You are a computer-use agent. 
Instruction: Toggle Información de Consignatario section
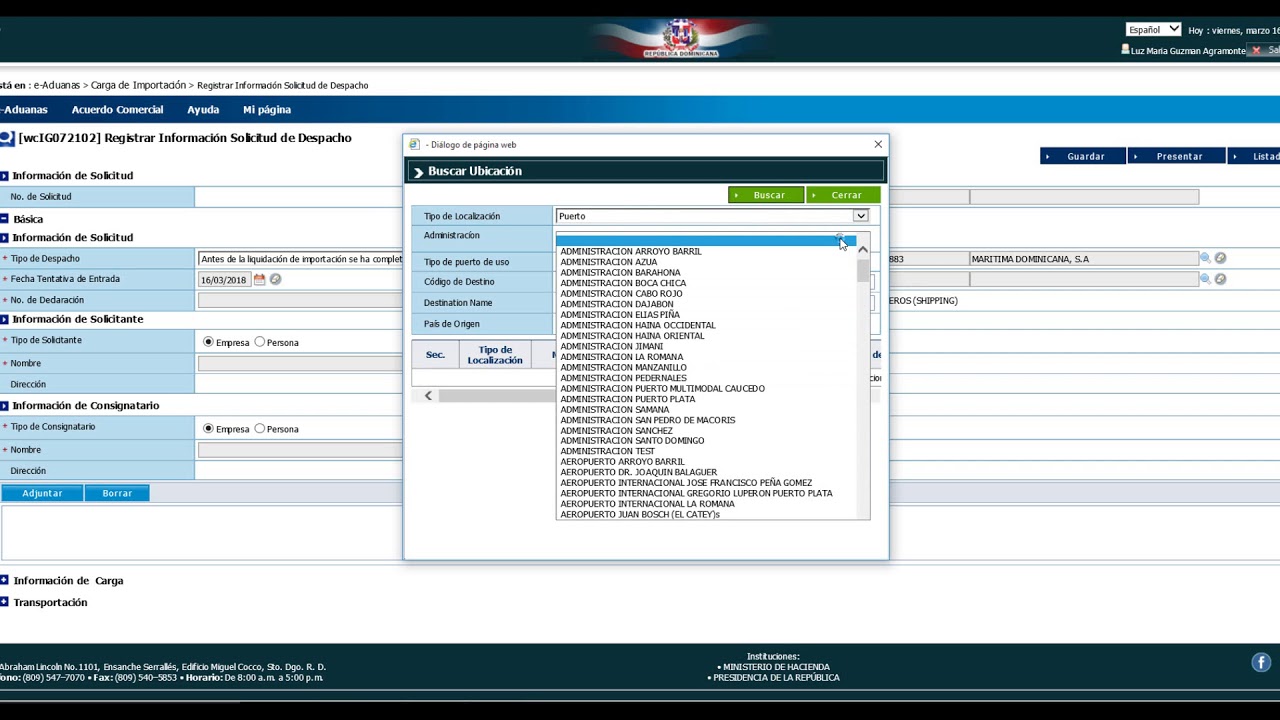click(x=5, y=406)
